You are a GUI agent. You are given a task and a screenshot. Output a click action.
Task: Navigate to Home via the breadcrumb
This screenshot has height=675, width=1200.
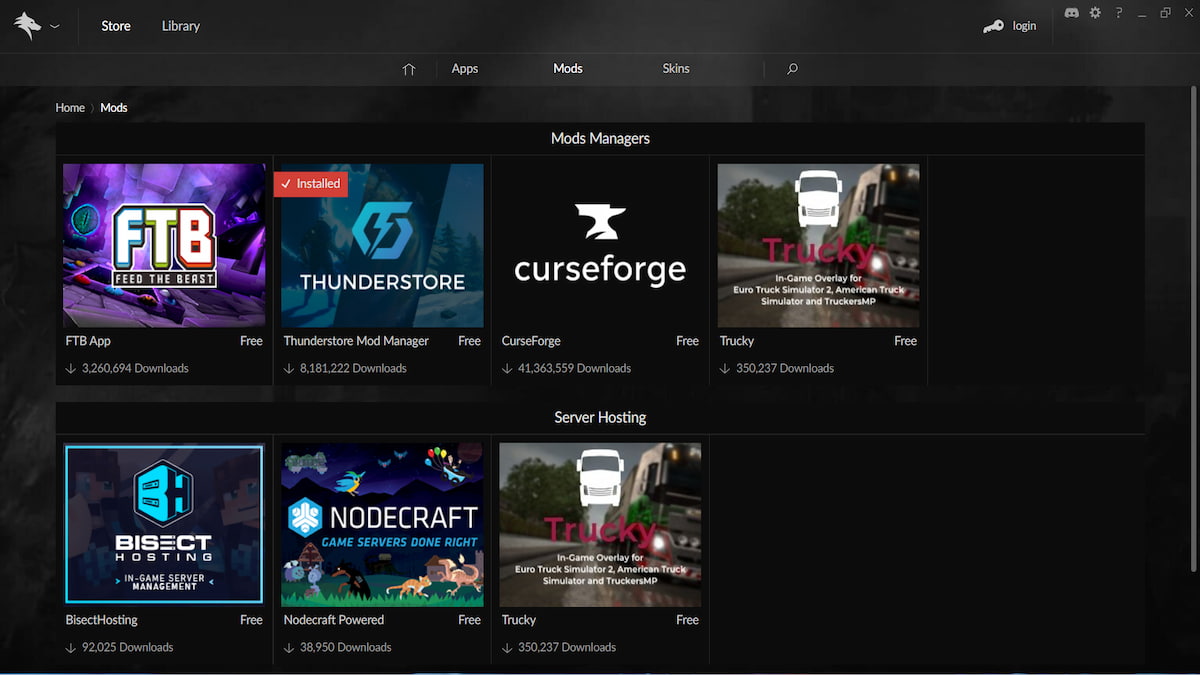(69, 107)
